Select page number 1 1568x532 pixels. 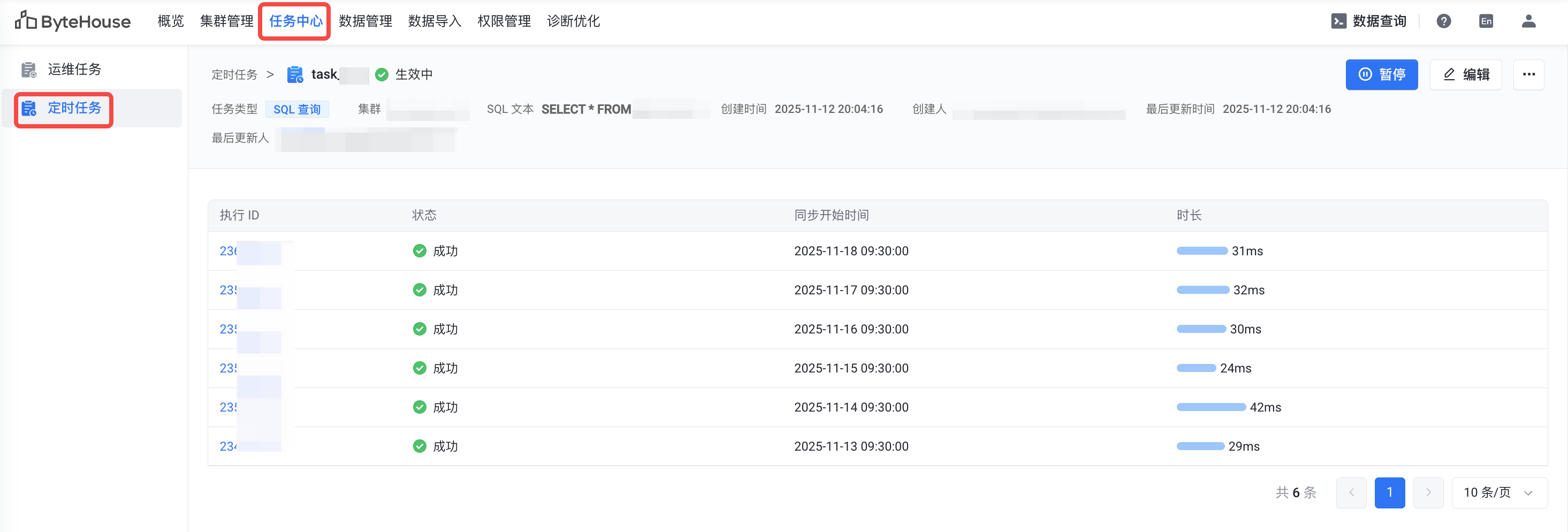[1390, 492]
